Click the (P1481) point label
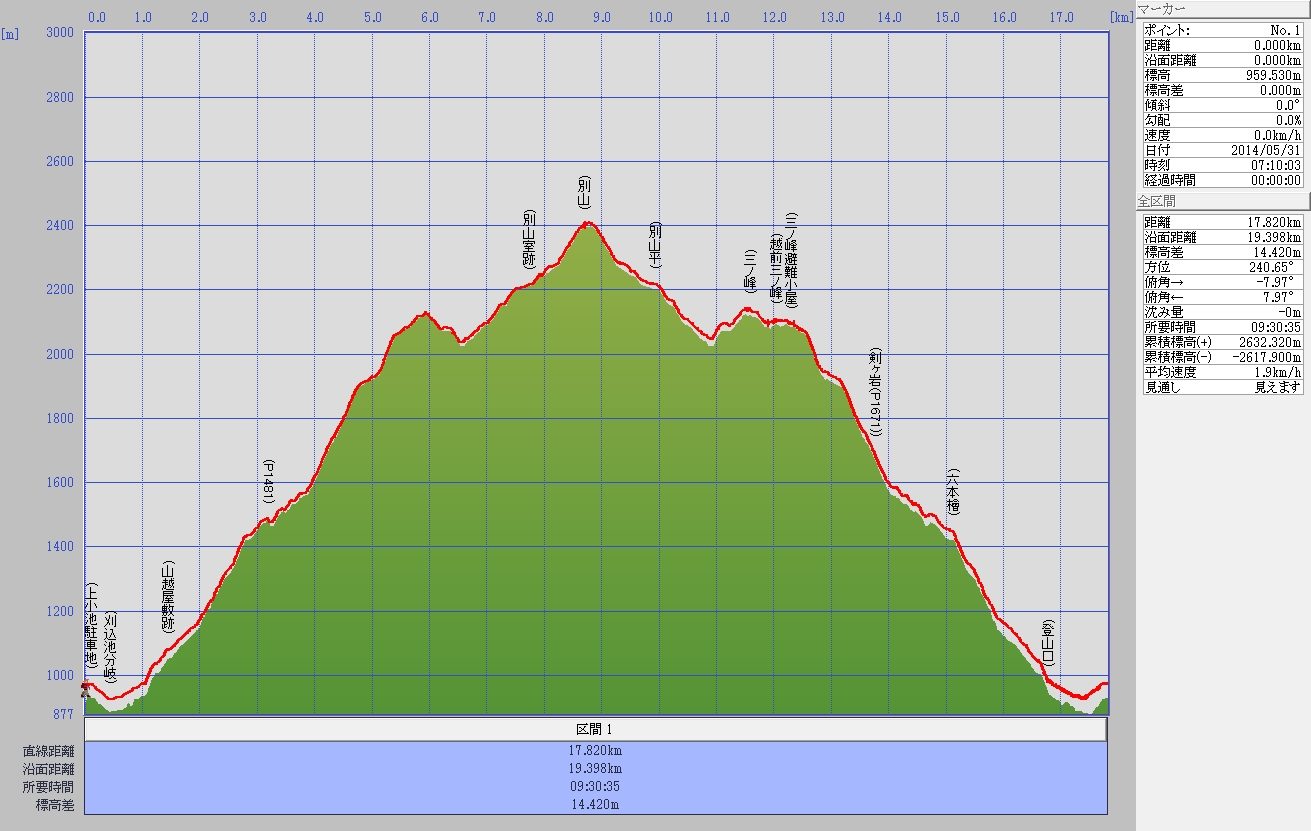 268,481
